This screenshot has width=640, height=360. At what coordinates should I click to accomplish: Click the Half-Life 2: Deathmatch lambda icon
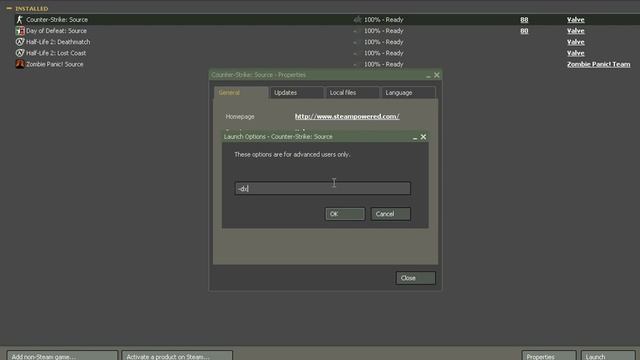[x=20, y=42]
